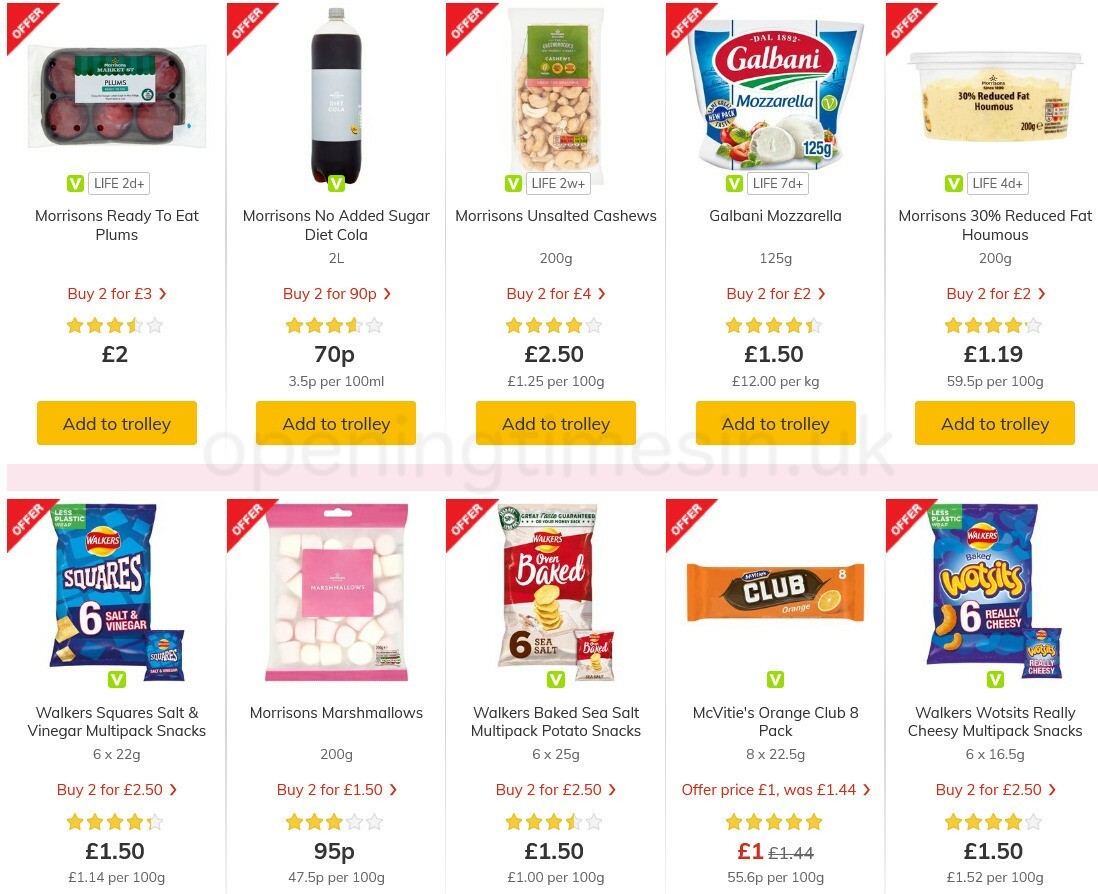Expand the Buy 2 for £3 plums offer chevron

click(163, 293)
